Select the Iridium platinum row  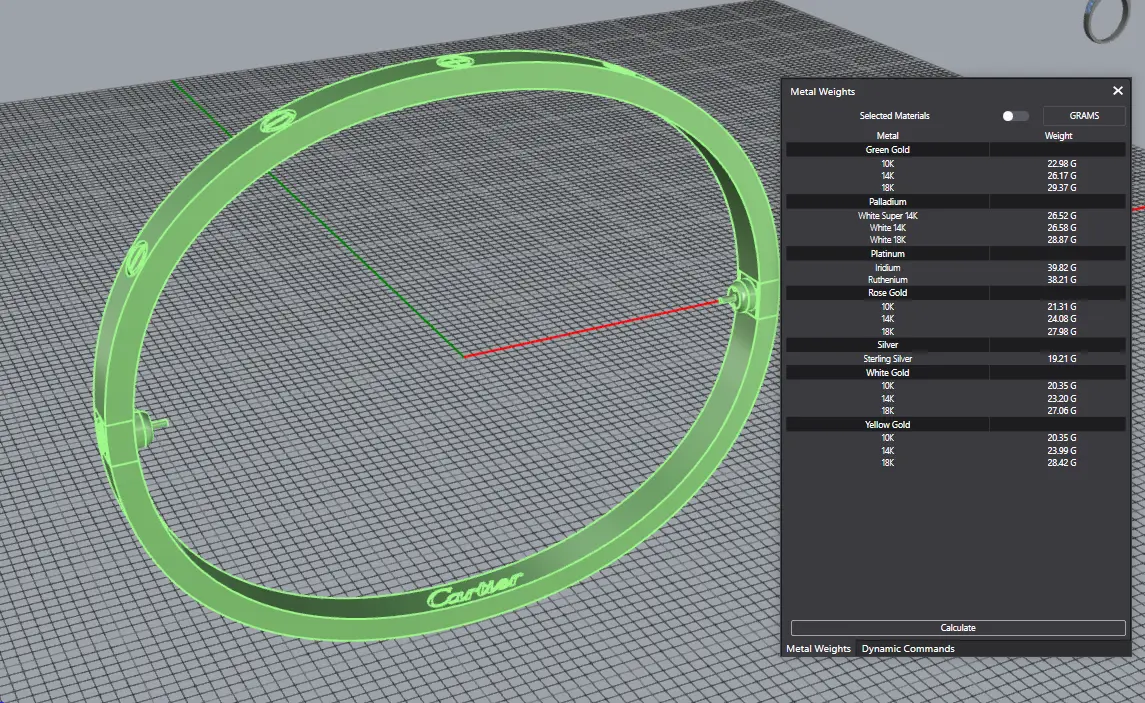click(x=887, y=268)
